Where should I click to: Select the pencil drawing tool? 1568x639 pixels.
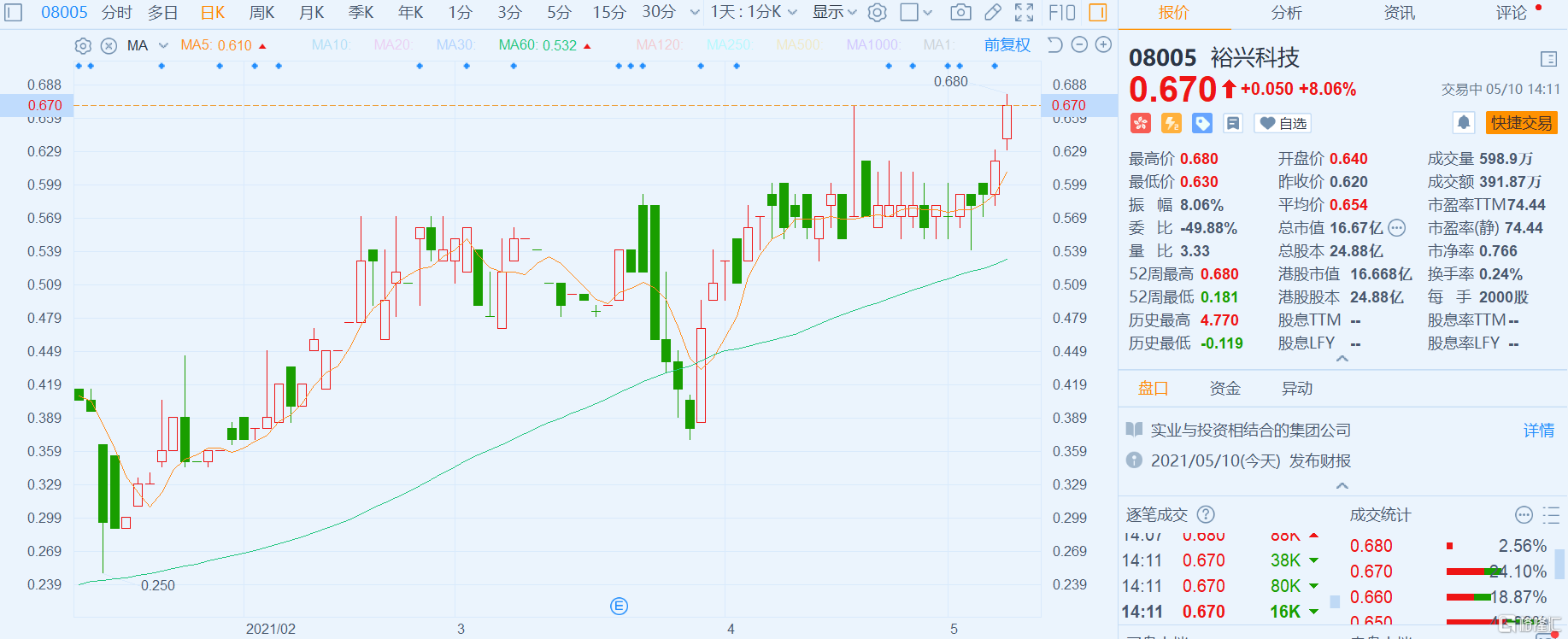[x=992, y=12]
